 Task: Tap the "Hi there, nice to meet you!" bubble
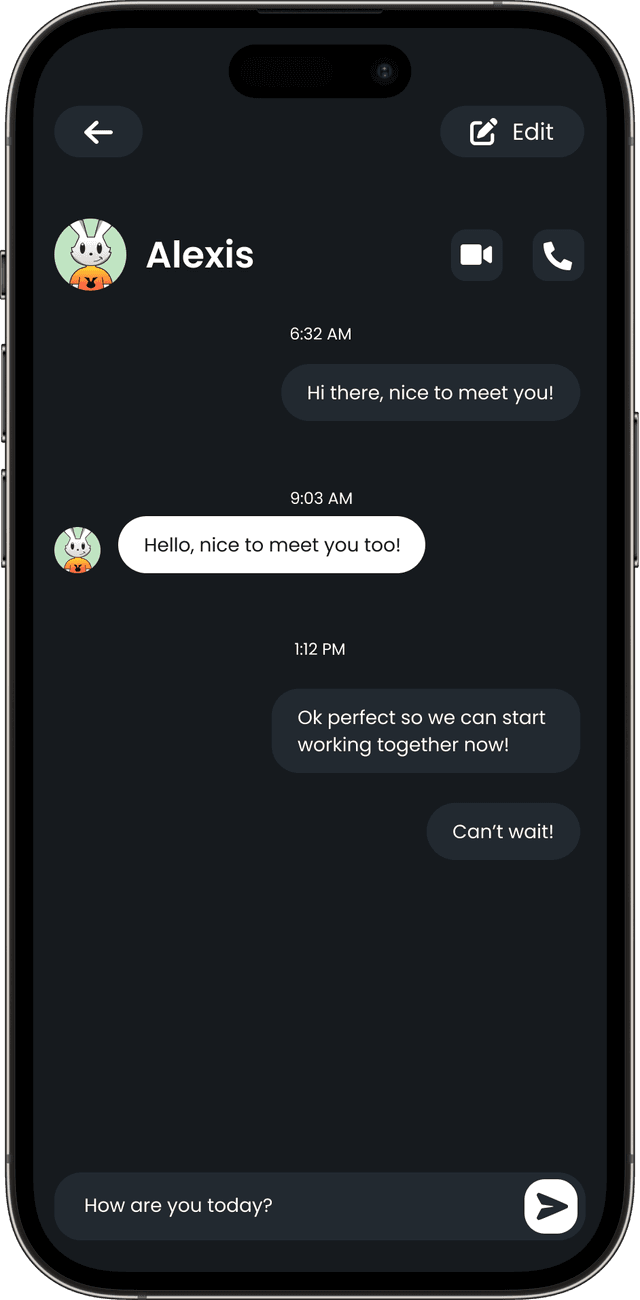[430, 392]
